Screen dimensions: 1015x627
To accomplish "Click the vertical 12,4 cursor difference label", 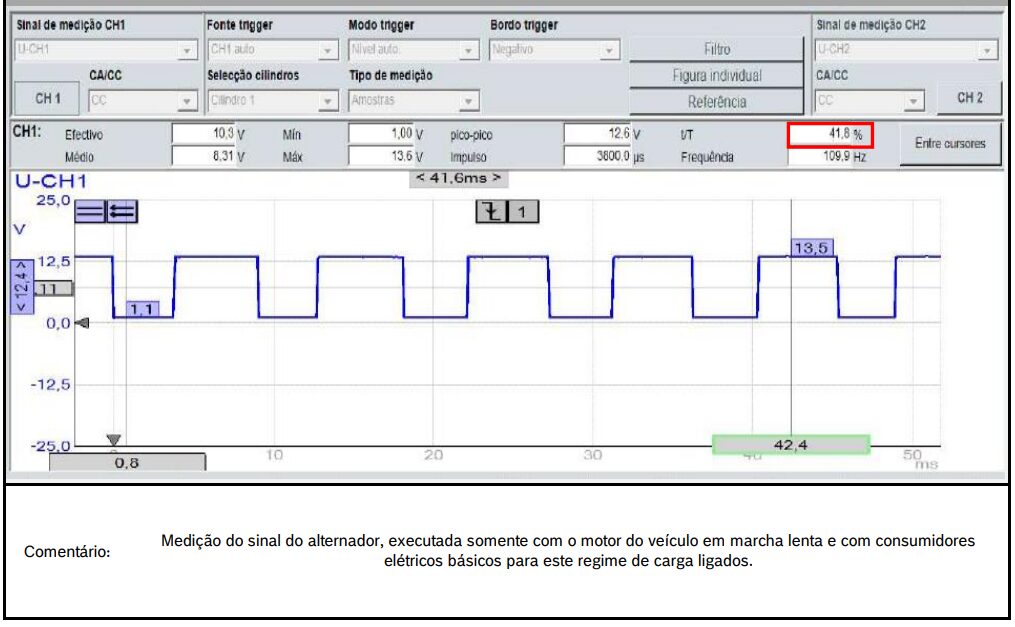I will tap(17, 286).
